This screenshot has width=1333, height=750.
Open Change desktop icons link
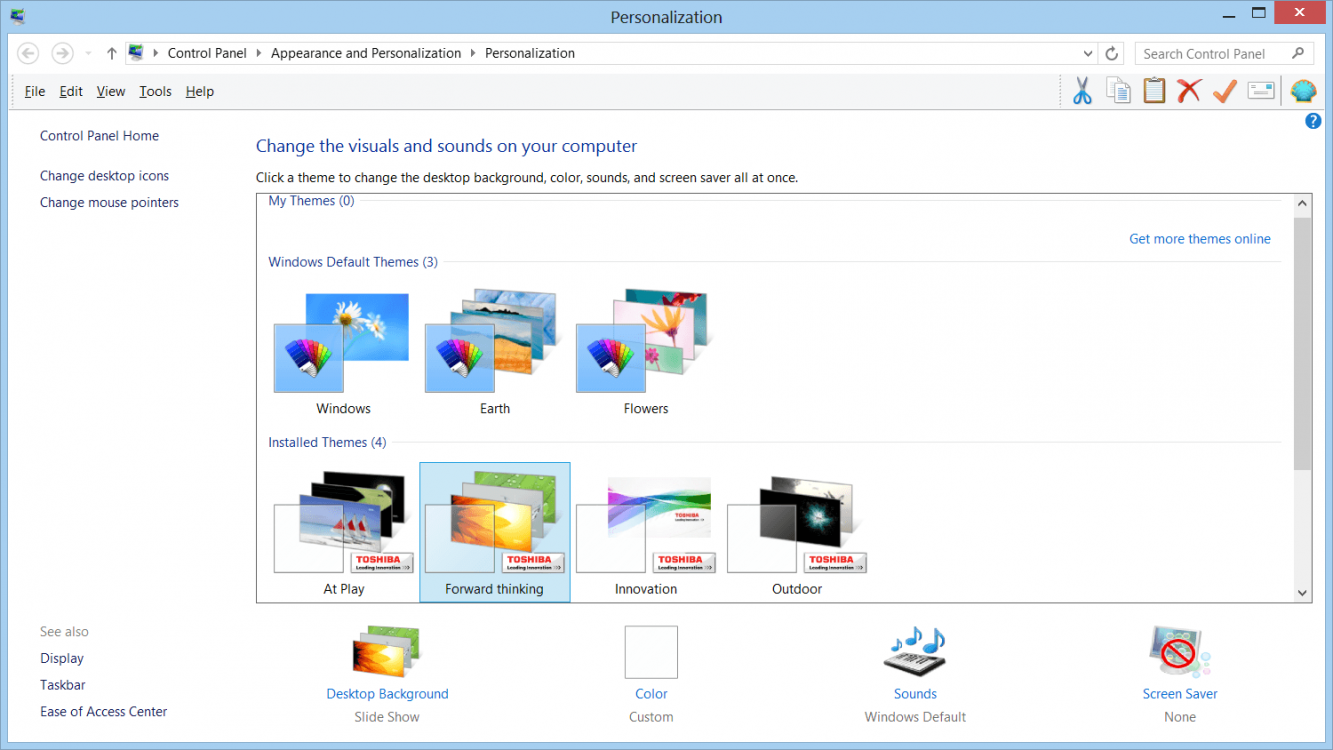click(x=104, y=175)
